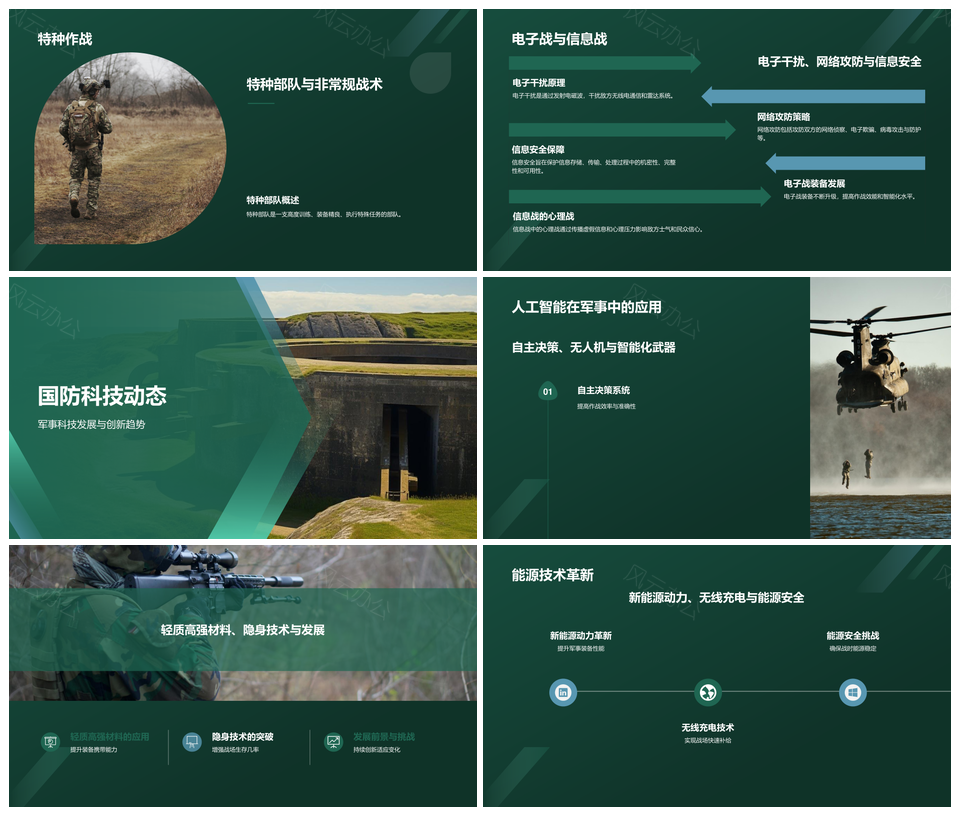Click the LinkedIn circle icon under 新能源动力革新
The width and height of the screenshot is (960, 816).
click(x=563, y=692)
